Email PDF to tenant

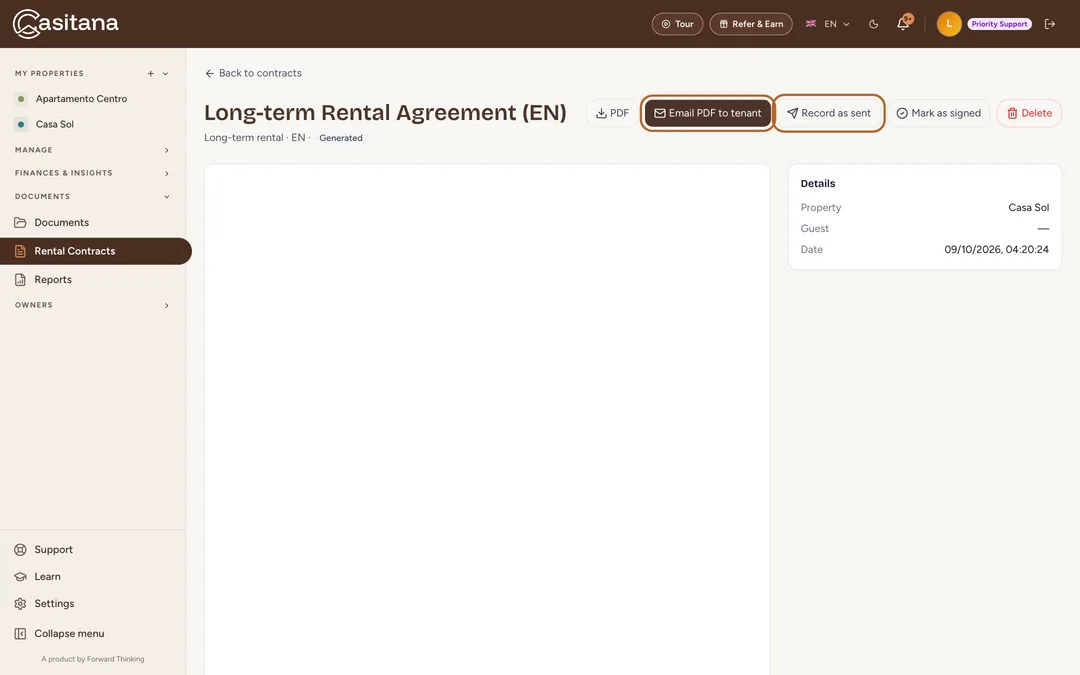[707, 113]
